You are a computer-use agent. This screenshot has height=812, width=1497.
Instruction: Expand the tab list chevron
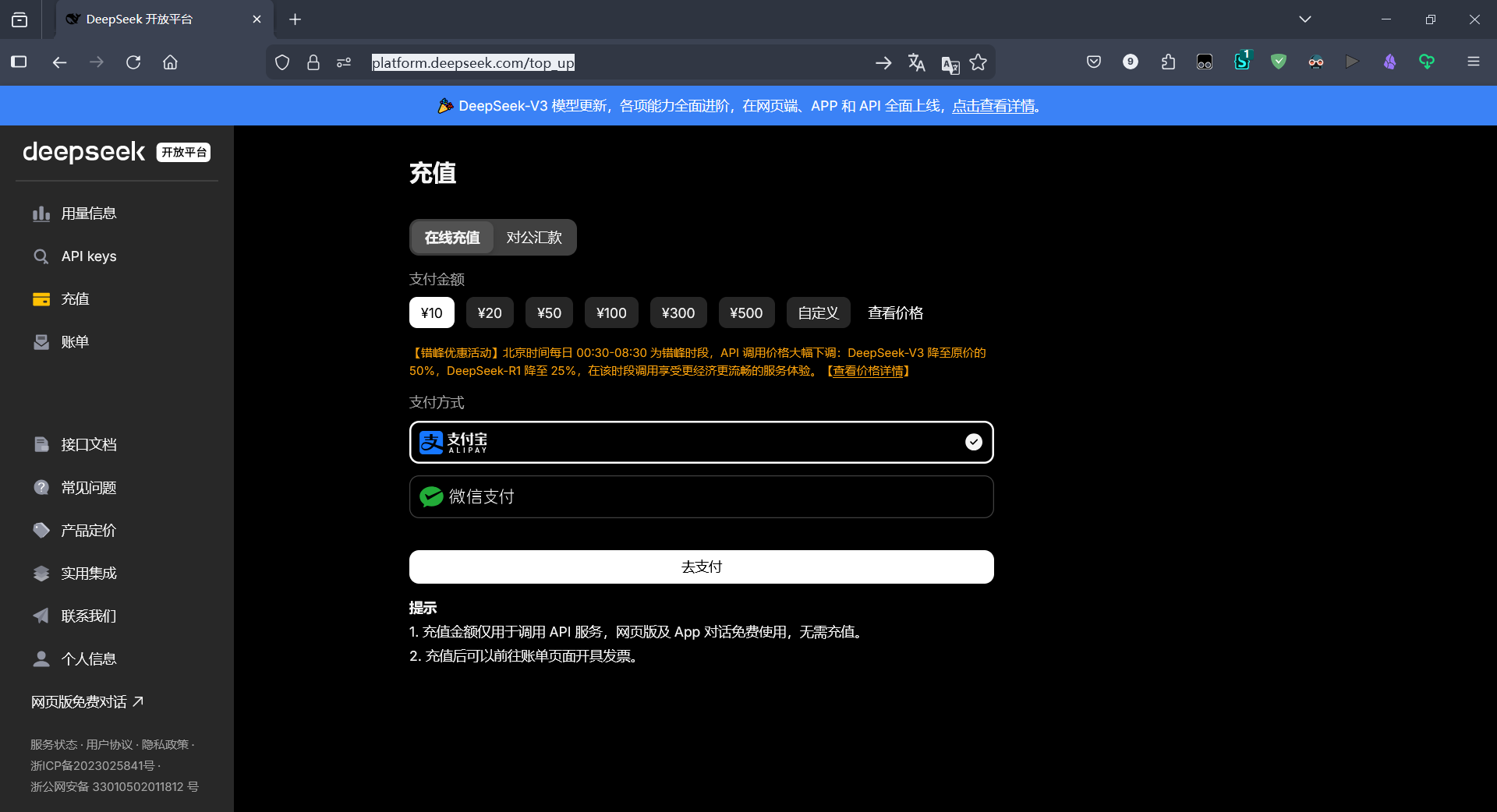click(x=1306, y=19)
